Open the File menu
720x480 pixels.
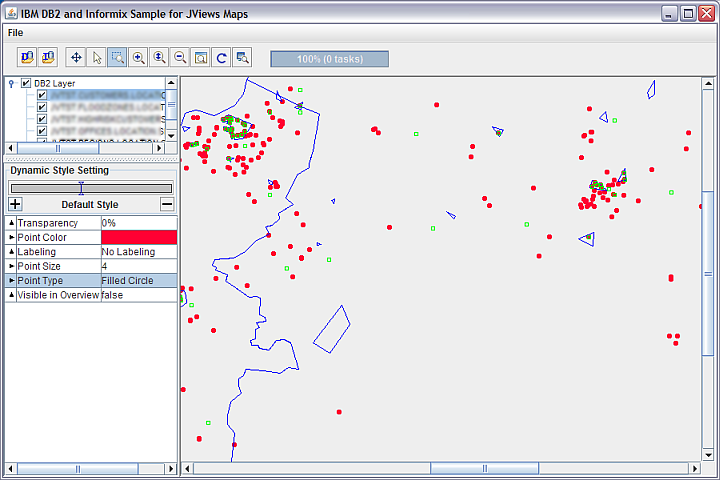pos(15,33)
